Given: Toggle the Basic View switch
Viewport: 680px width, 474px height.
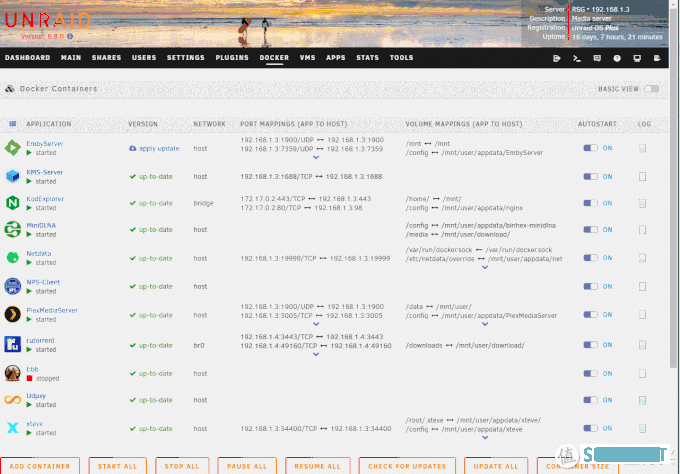Looking at the screenshot, I should (651, 88).
